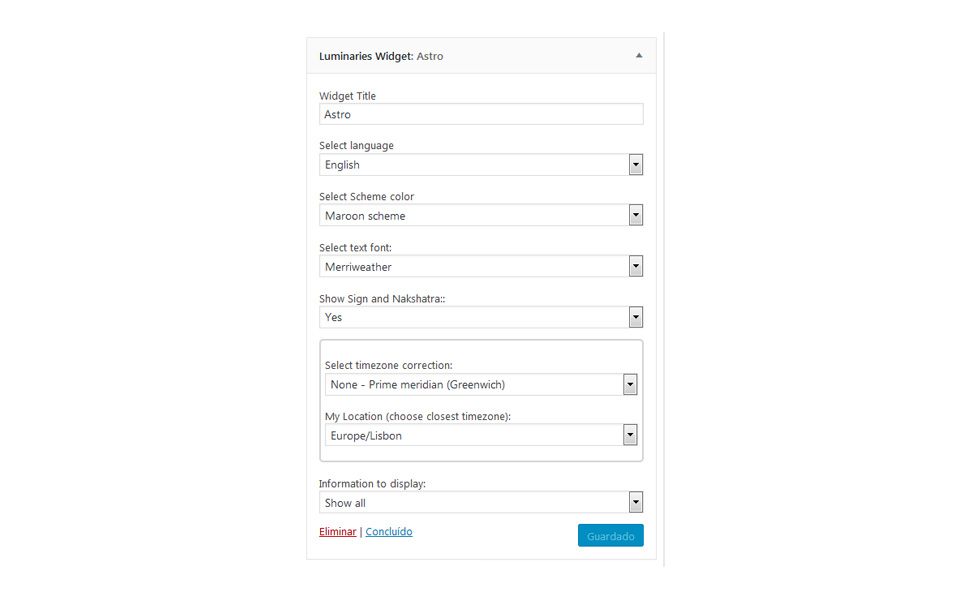Select the English language combo box
Screen dimensions: 965x600
pos(481,165)
